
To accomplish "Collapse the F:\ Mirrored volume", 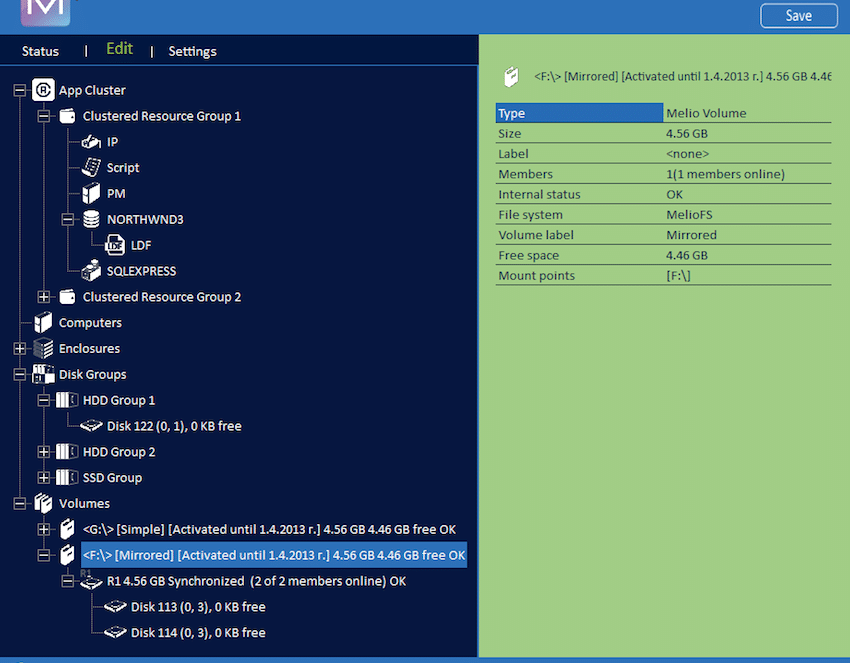I will pos(43,555).
